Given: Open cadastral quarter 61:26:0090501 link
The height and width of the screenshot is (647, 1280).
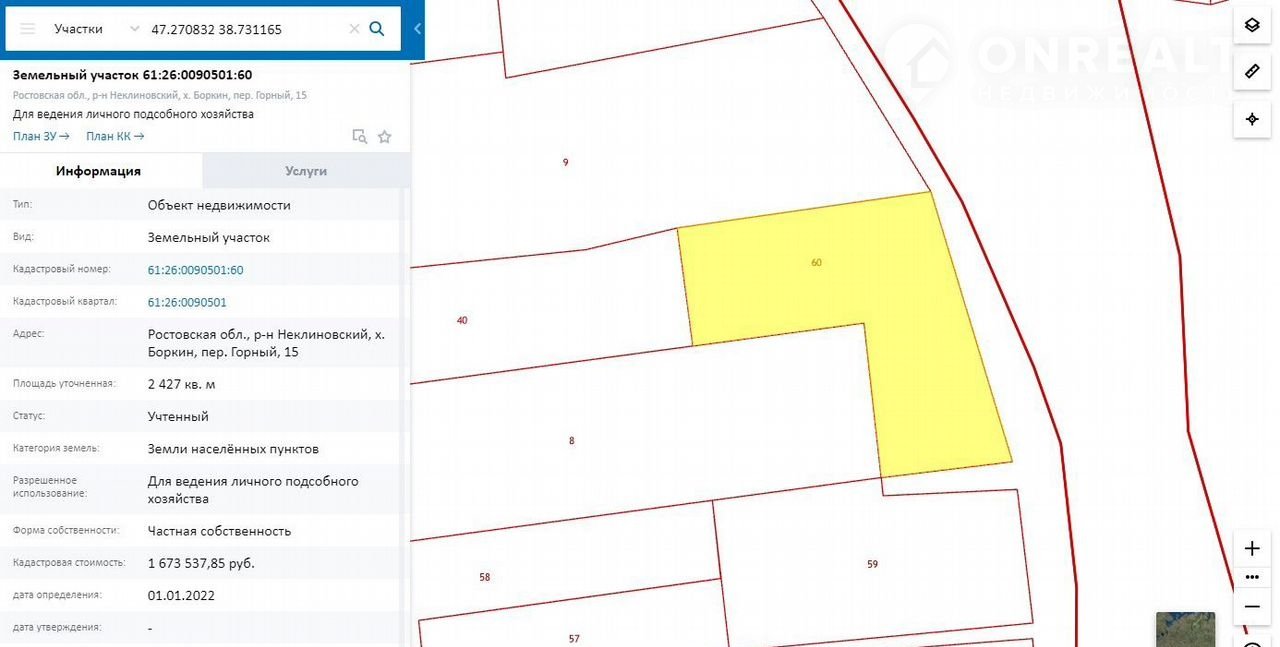Looking at the screenshot, I should [x=187, y=302].
